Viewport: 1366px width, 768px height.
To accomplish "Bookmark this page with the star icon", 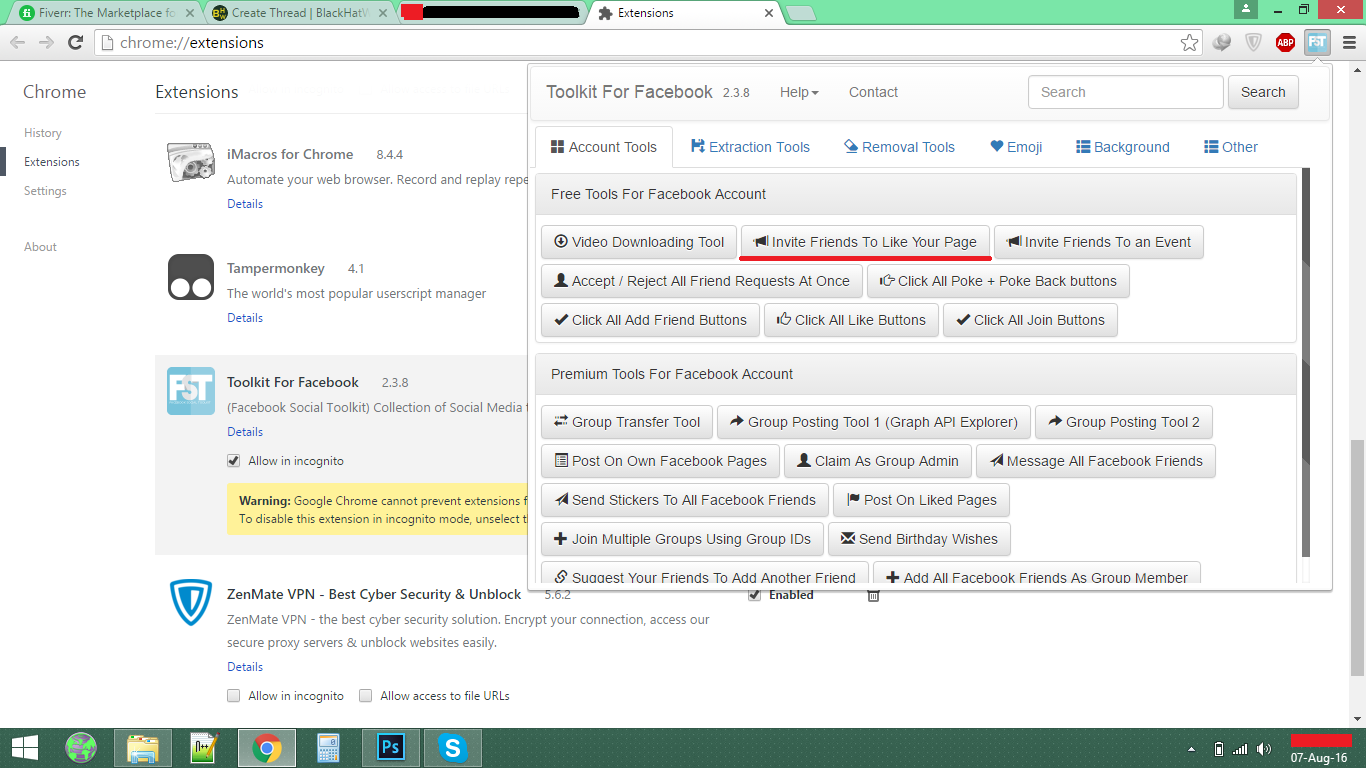I will click(1189, 42).
